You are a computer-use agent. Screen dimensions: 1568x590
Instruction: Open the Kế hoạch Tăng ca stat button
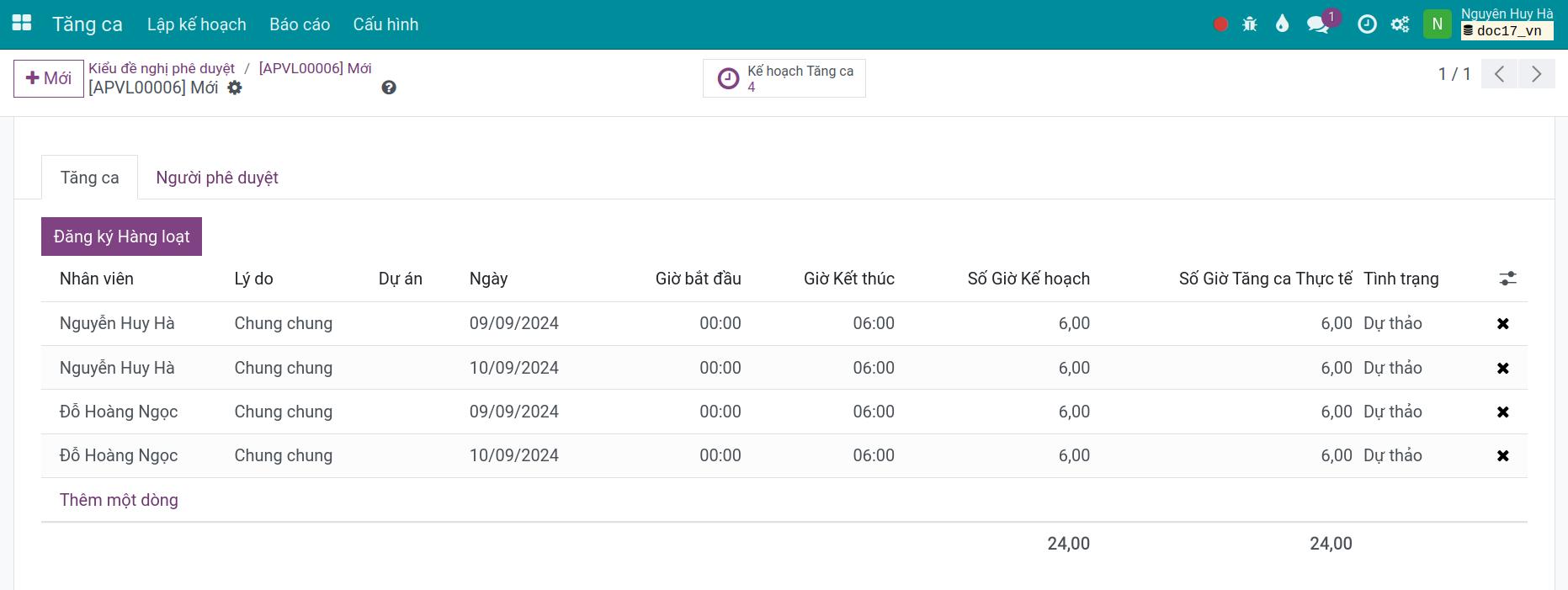(x=784, y=78)
